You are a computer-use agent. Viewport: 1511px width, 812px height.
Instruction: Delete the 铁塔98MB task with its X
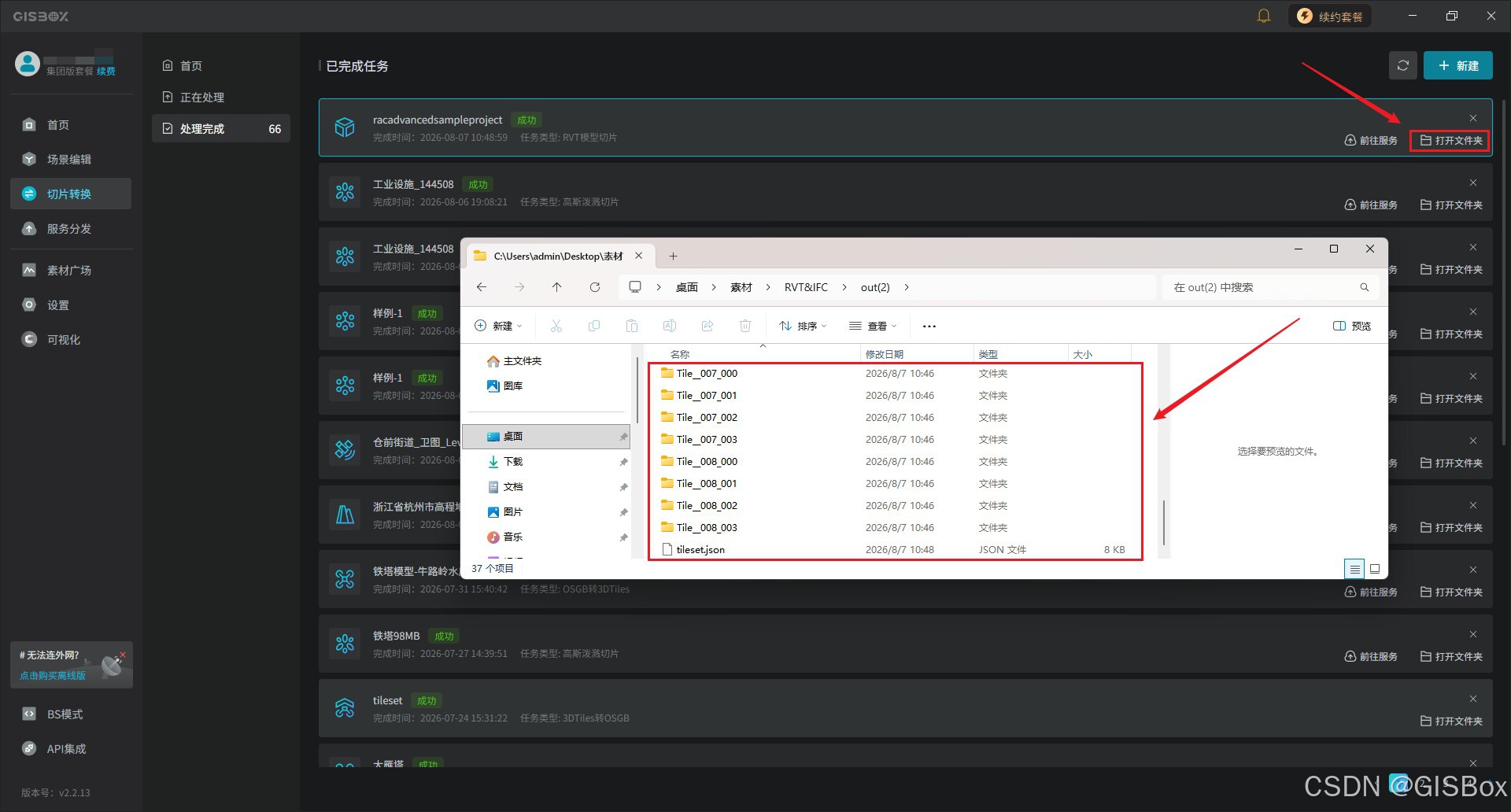[x=1473, y=634]
